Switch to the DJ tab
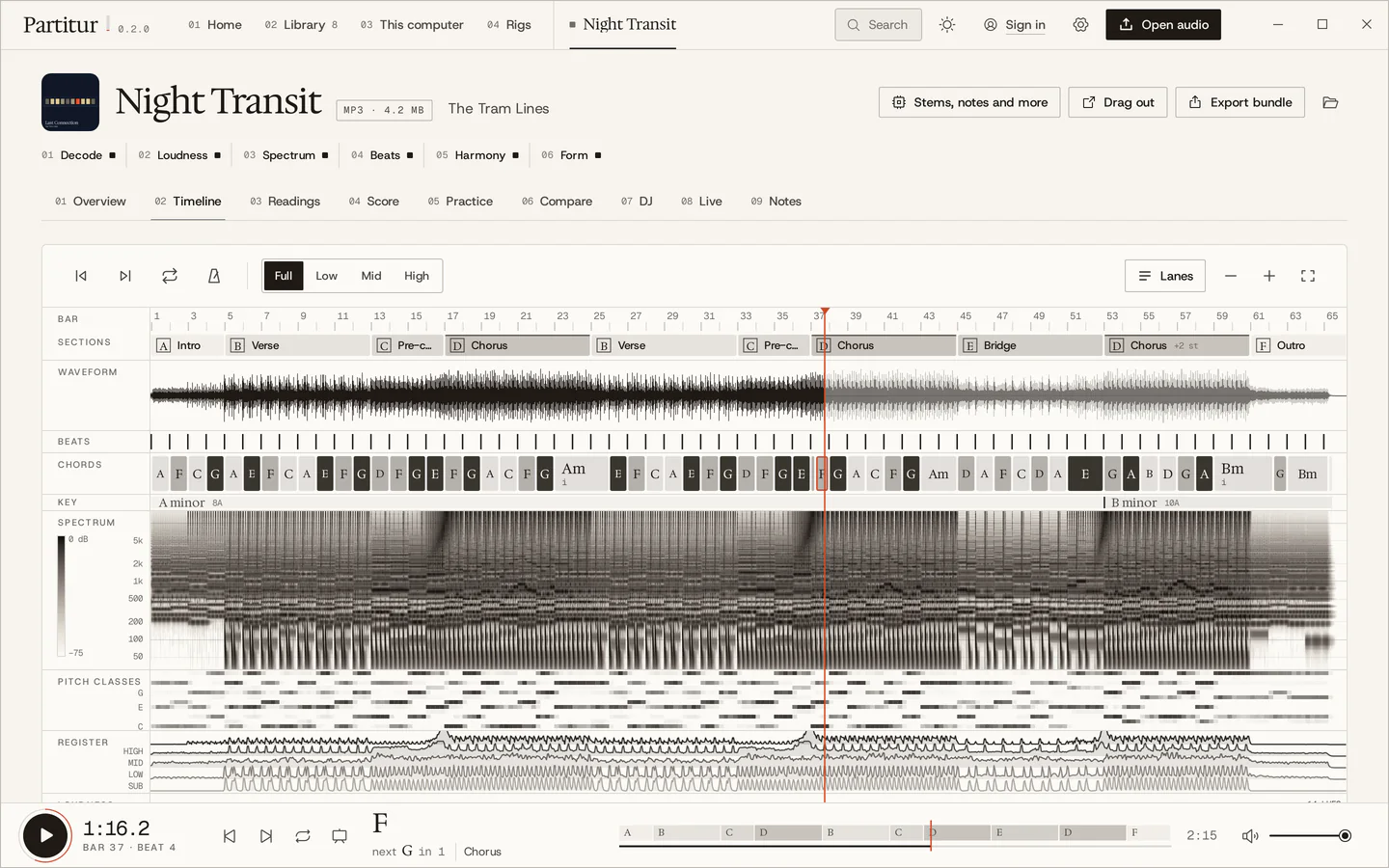Screen dimensions: 1389x868 pos(637,202)
